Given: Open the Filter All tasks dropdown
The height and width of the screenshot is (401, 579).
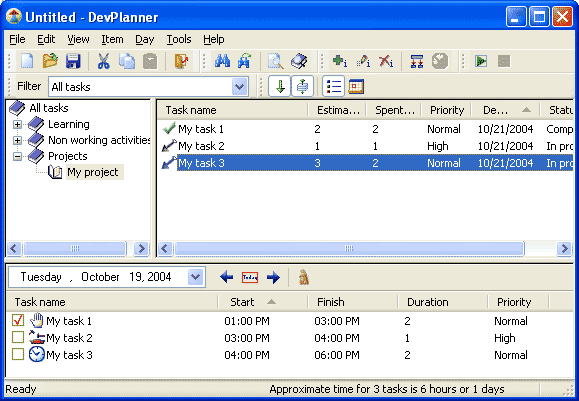Looking at the screenshot, I should click(239, 87).
